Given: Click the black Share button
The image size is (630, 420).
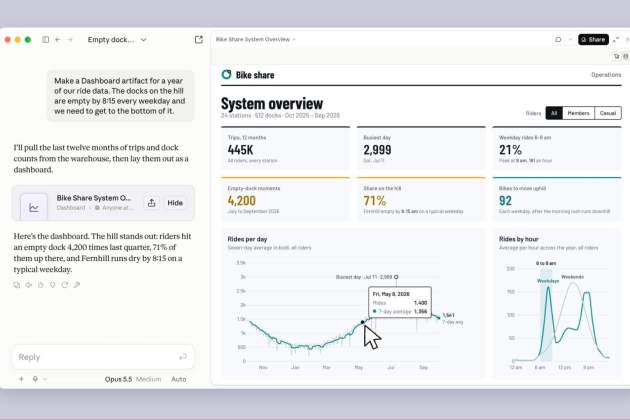Looking at the screenshot, I should [593, 39].
